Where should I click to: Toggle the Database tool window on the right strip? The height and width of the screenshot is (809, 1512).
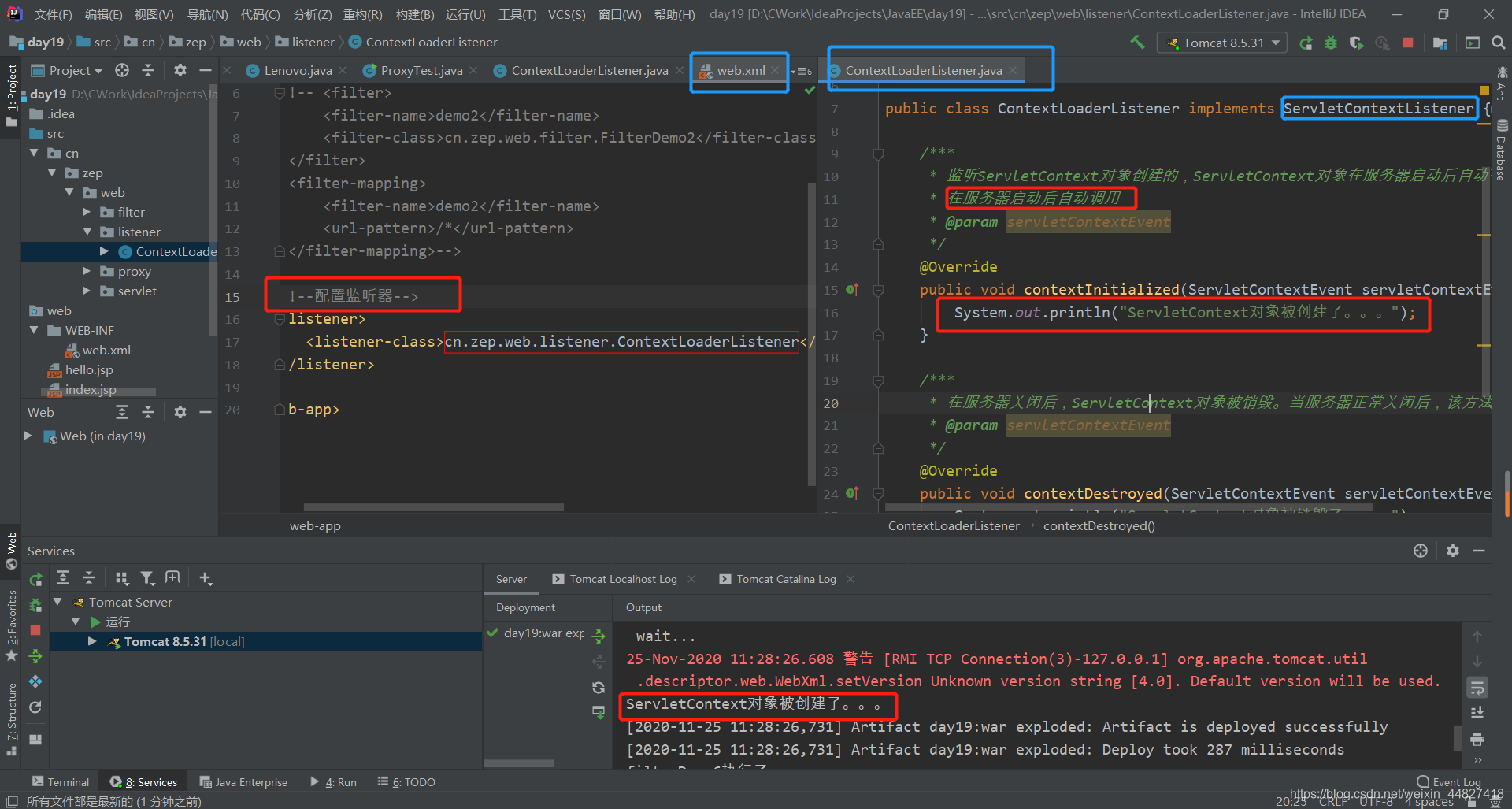click(x=1502, y=151)
